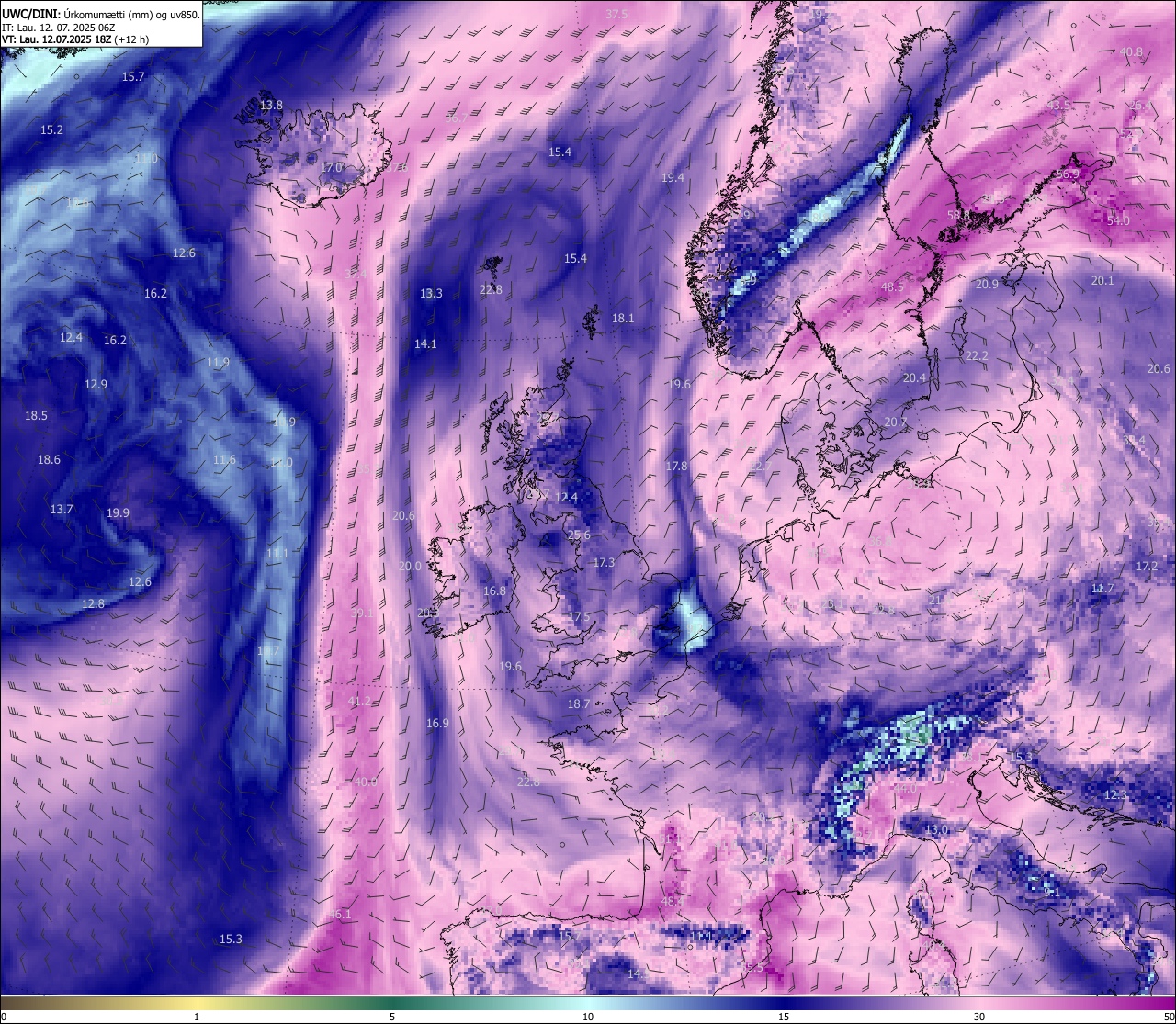Screen dimensions: 1176x1024
Task: Click the 11.9 value label
Action: pos(218,363)
